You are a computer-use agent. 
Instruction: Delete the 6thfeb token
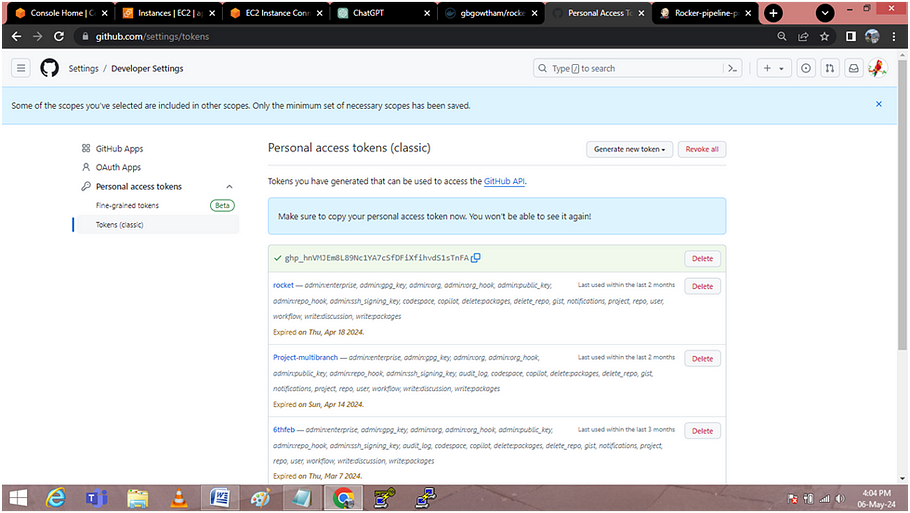pos(702,431)
